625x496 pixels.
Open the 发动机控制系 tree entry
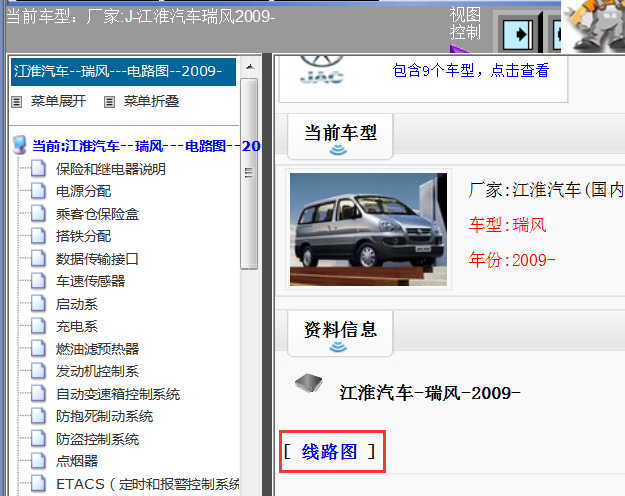[x=97, y=372]
